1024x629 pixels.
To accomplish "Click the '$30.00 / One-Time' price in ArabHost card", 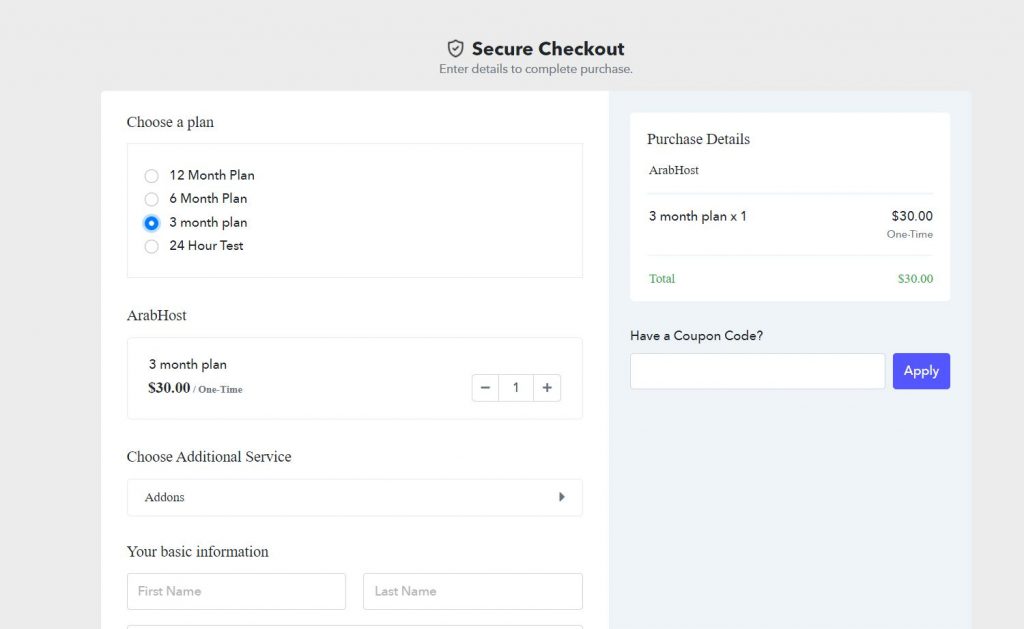I will pos(195,388).
